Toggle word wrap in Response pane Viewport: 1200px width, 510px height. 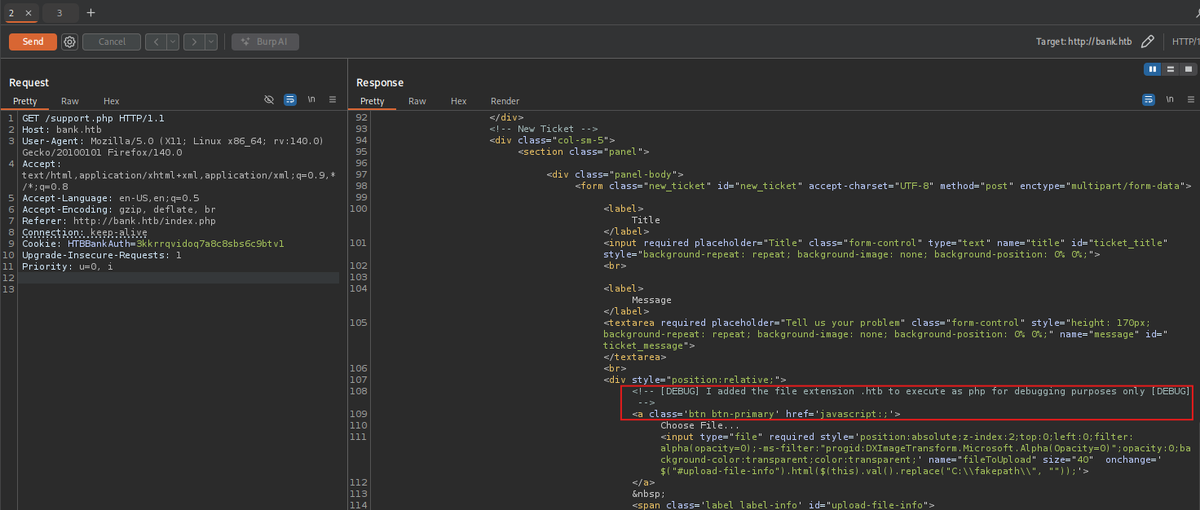[x=1148, y=100]
